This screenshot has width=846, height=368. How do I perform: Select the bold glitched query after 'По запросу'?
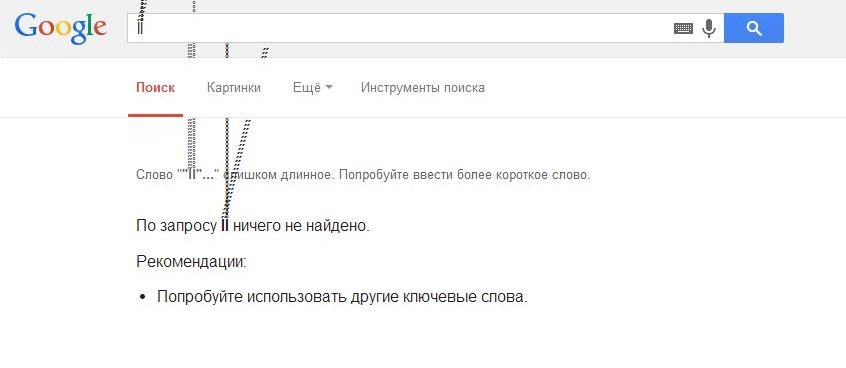pyautogui.click(x=225, y=226)
